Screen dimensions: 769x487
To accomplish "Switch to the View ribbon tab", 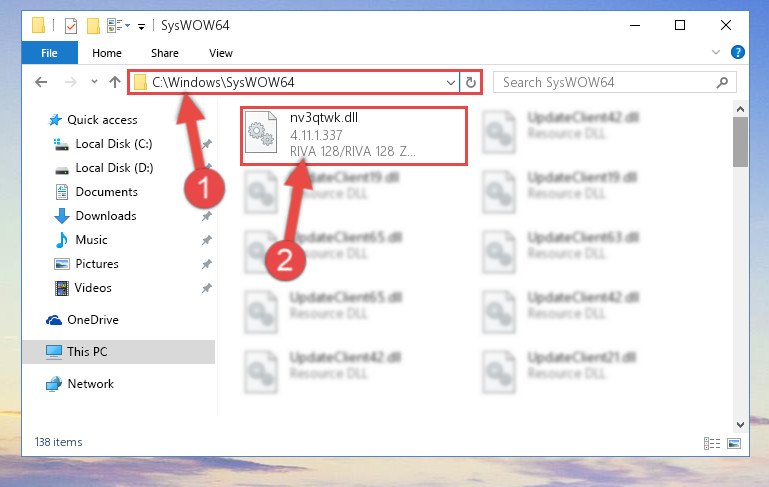I will (x=221, y=53).
